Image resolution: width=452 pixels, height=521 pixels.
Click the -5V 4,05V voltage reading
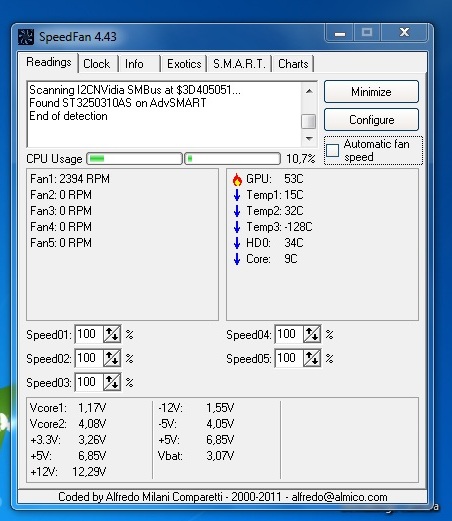[x=220, y=424]
